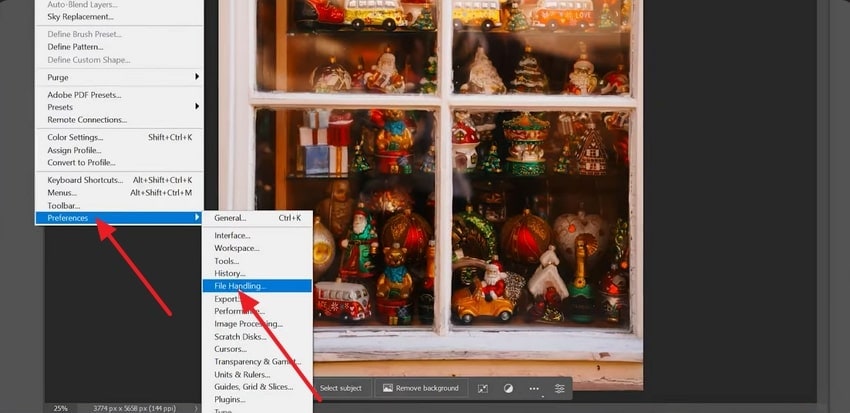Image resolution: width=850 pixels, height=413 pixels.
Task: Open Workspace... preferences
Action: [257, 248]
